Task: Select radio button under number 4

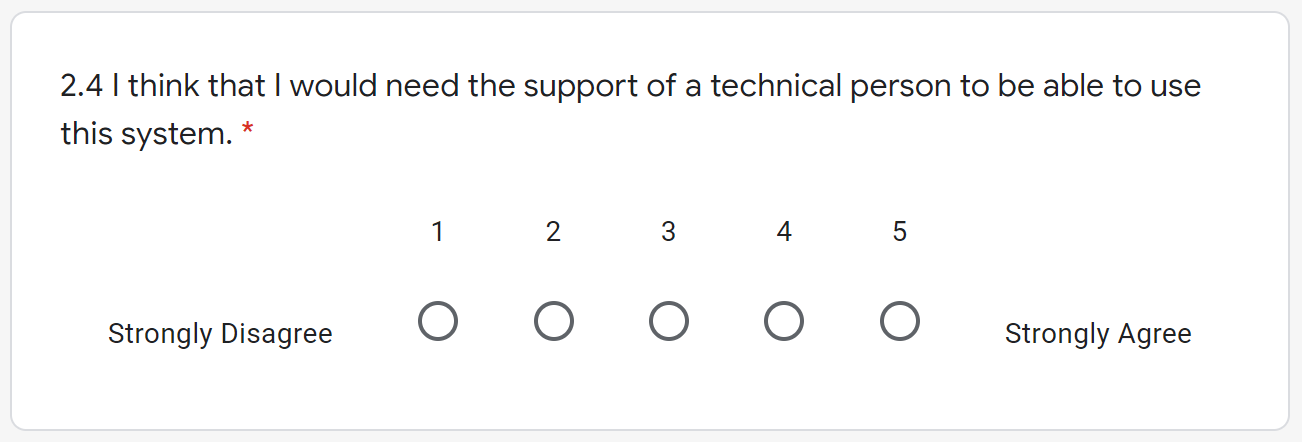Action: [784, 322]
